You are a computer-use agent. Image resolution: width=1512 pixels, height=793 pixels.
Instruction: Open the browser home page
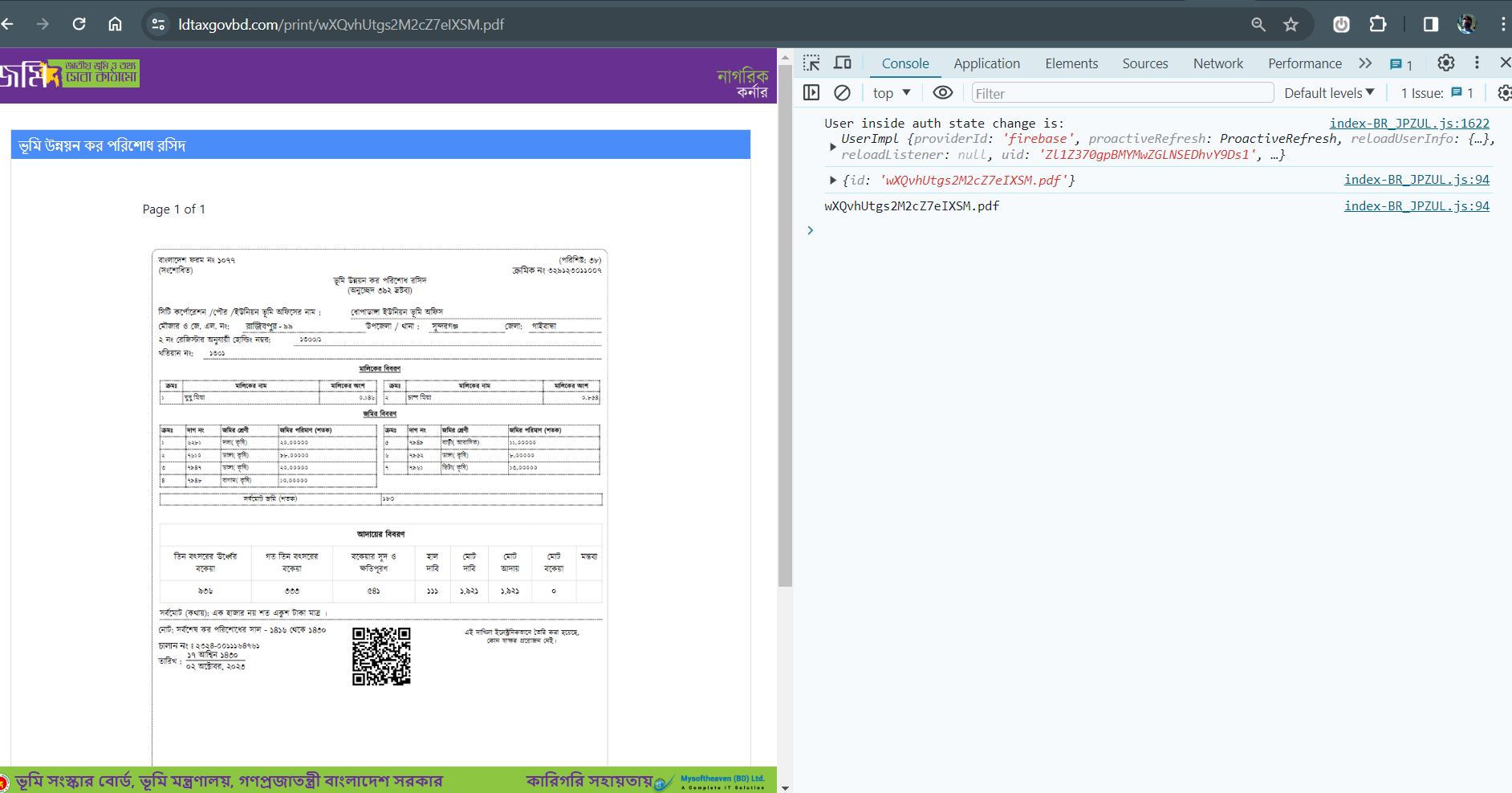pos(115,24)
